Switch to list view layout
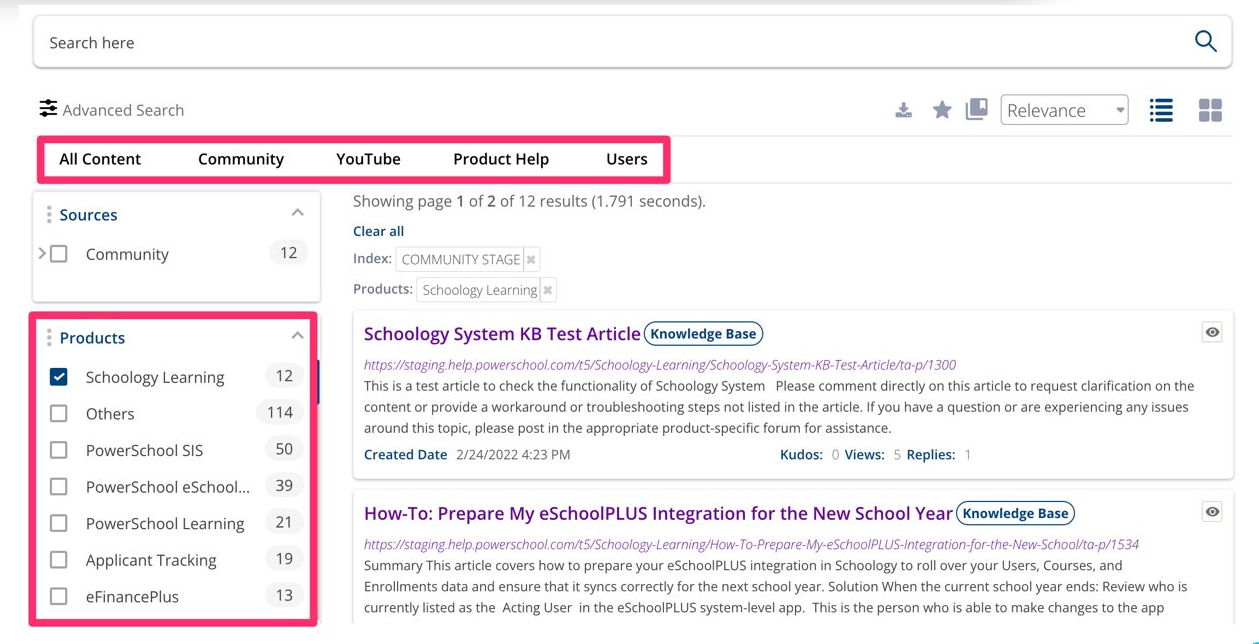 [x=1160, y=111]
